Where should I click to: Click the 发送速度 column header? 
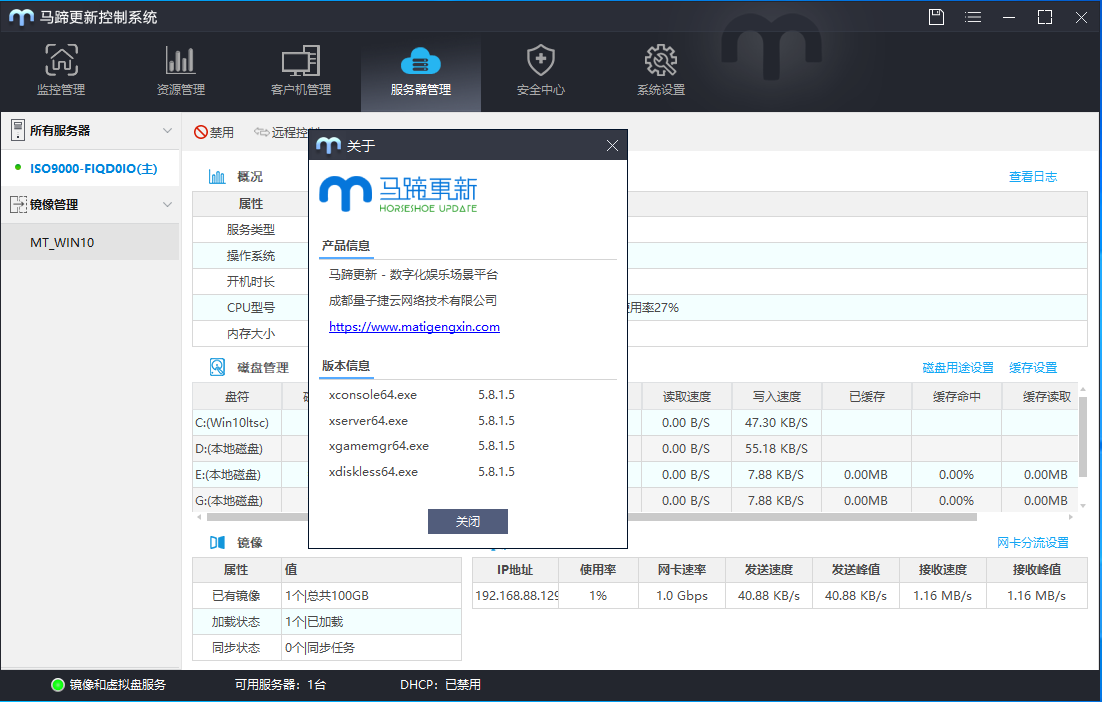[x=769, y=570]
